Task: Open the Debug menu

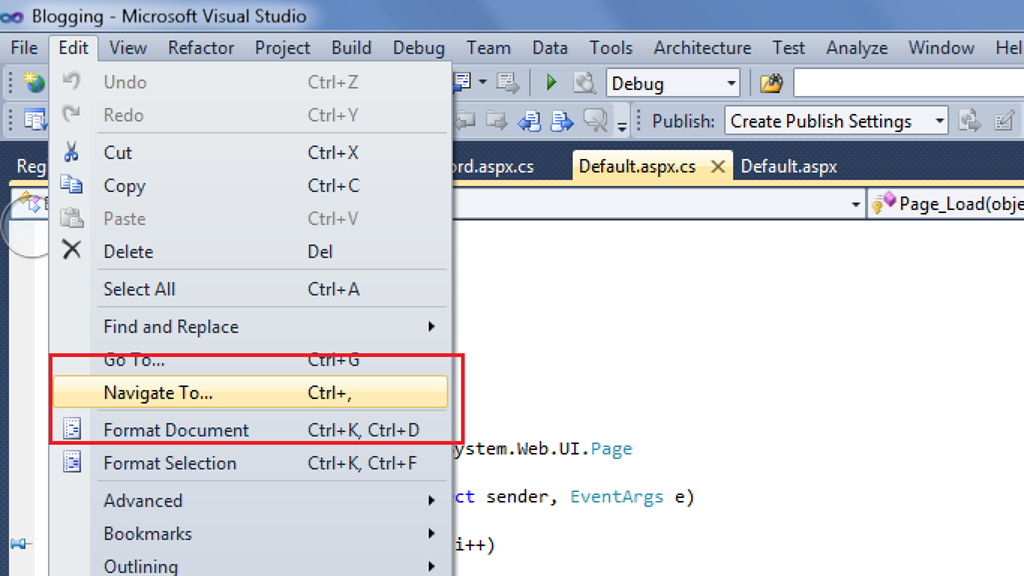Action: (419, 48)
